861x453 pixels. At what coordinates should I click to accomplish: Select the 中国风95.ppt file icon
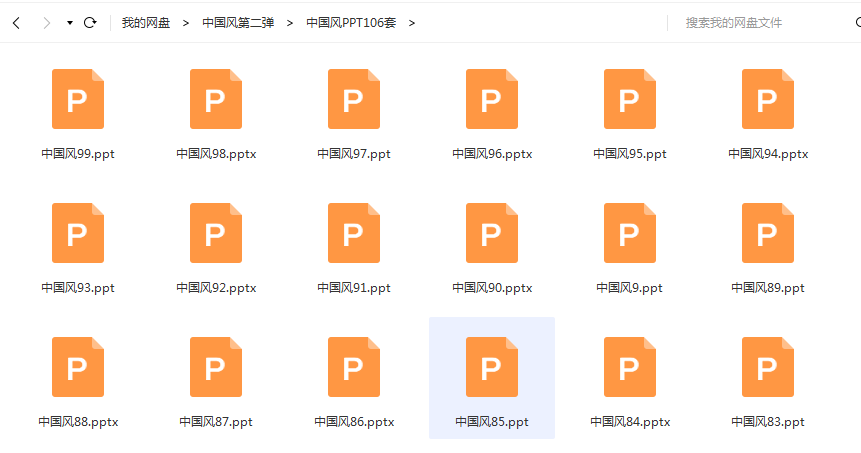[x=630, y=99]
